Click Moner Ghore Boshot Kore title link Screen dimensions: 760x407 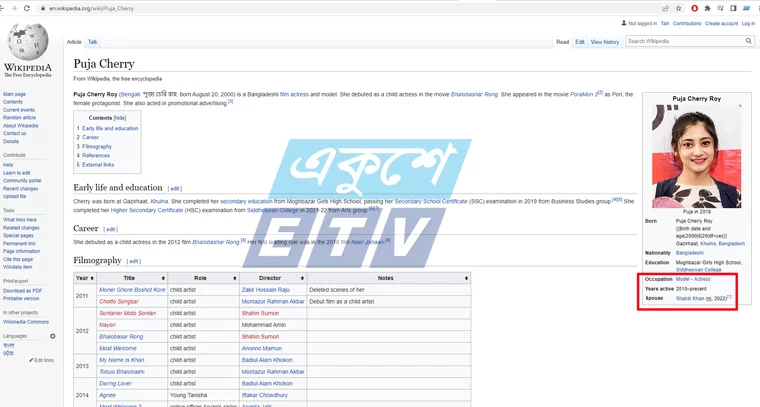132,290
